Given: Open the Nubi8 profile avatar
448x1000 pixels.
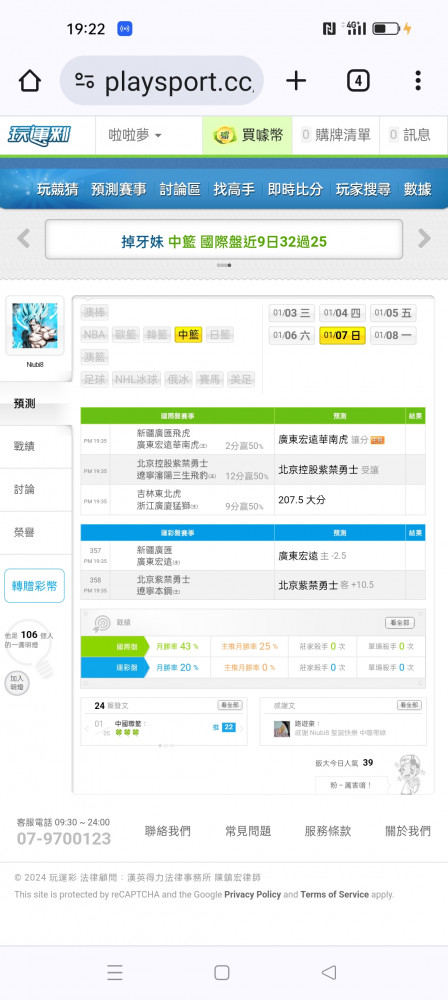Looking at the screenshot, I should 34,325.
